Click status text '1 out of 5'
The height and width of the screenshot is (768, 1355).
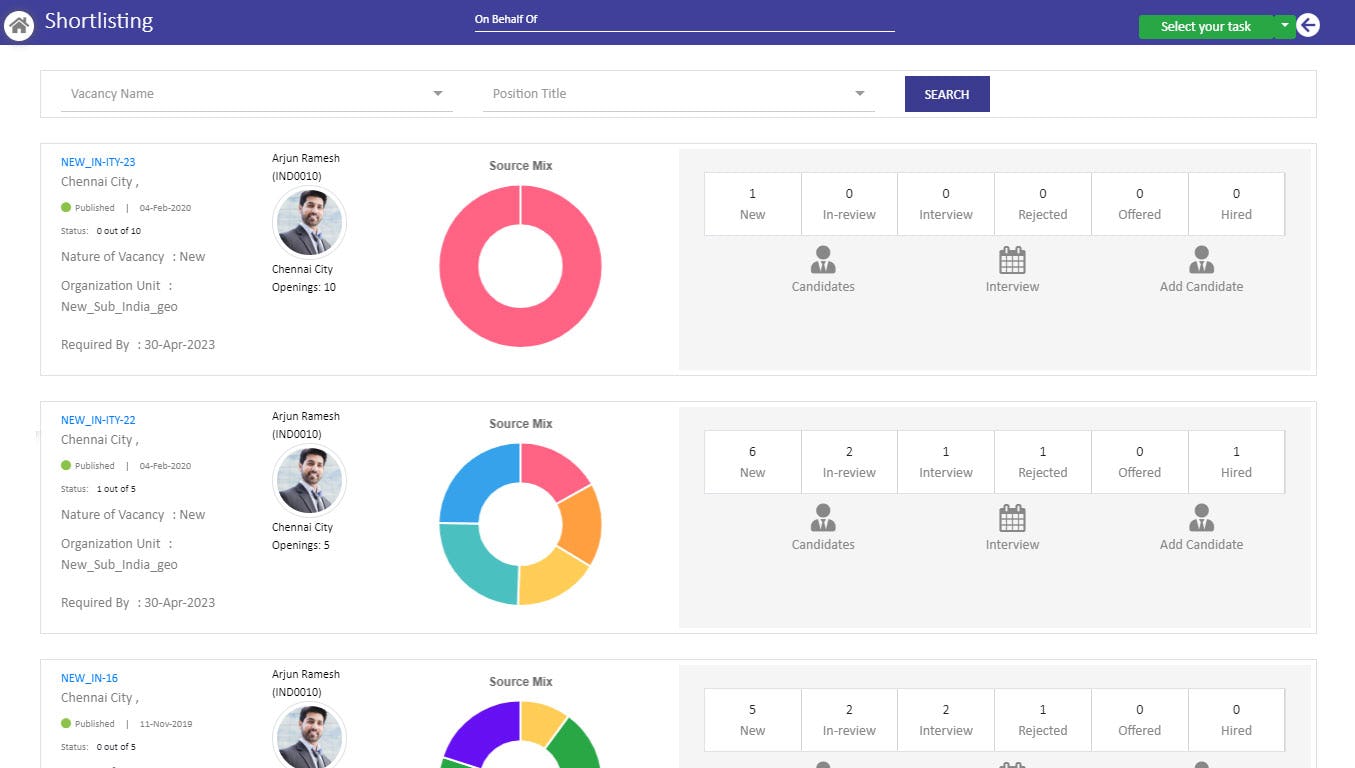click(x=116, y=489)
